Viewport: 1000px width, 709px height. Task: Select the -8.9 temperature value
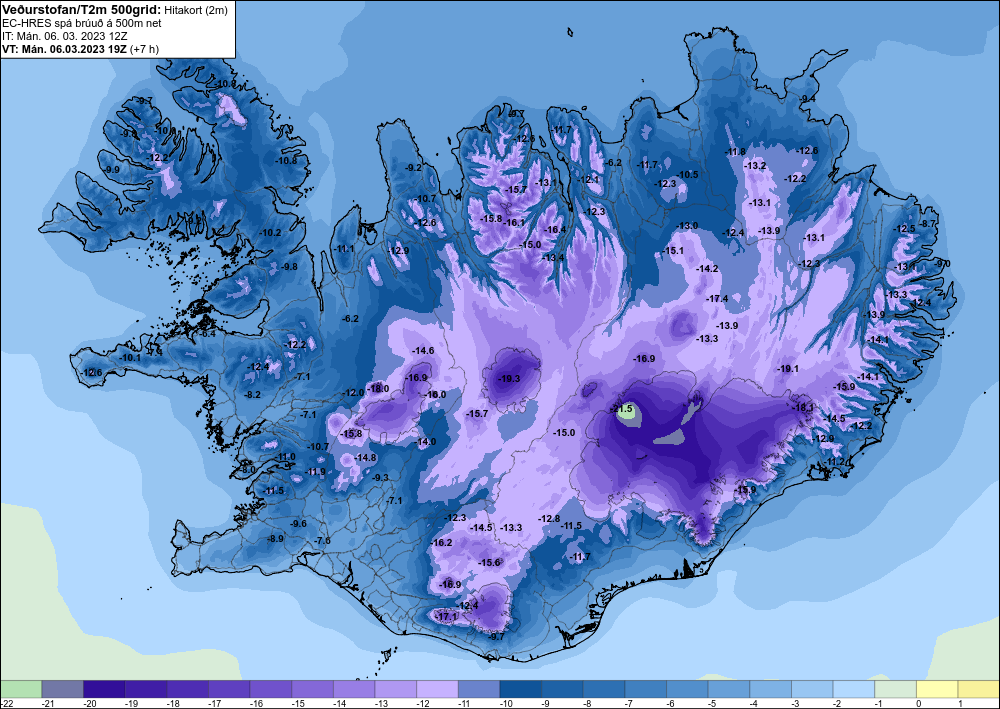275,539
